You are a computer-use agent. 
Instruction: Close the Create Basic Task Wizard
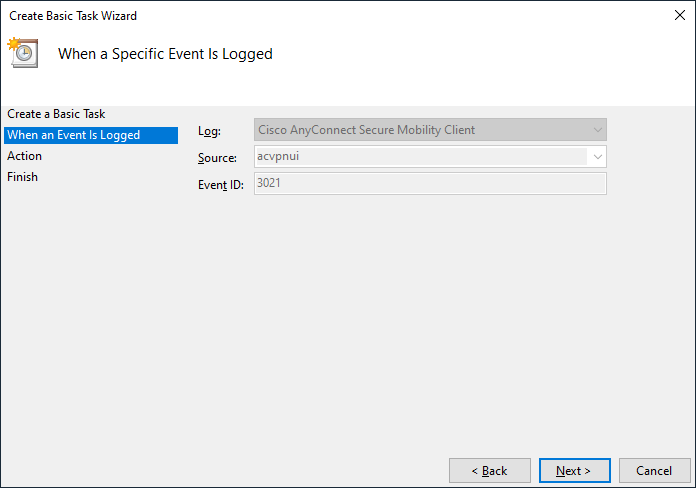680,15
